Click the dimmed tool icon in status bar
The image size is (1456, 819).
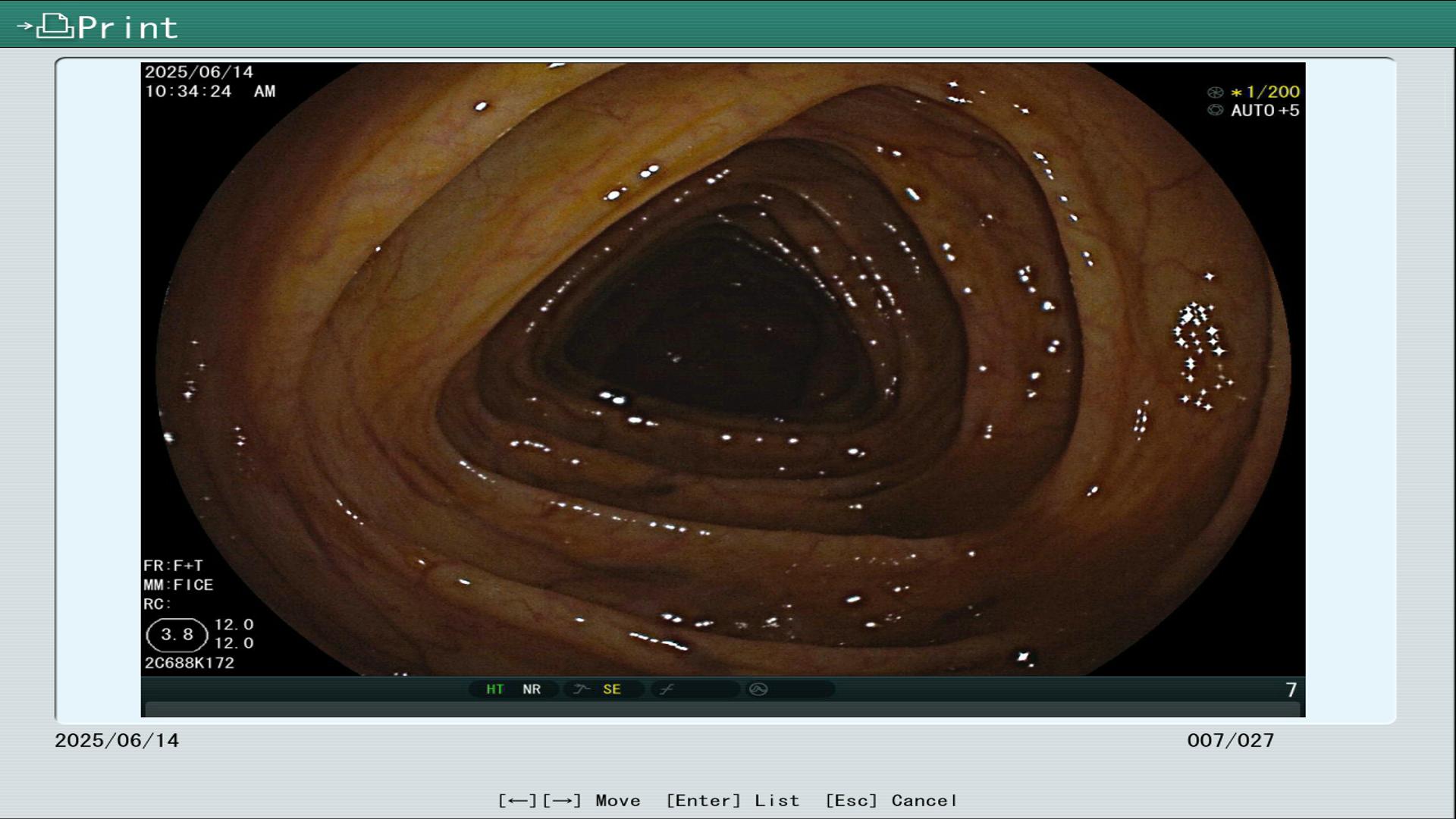pyautogui.click(x=667, y=689)
